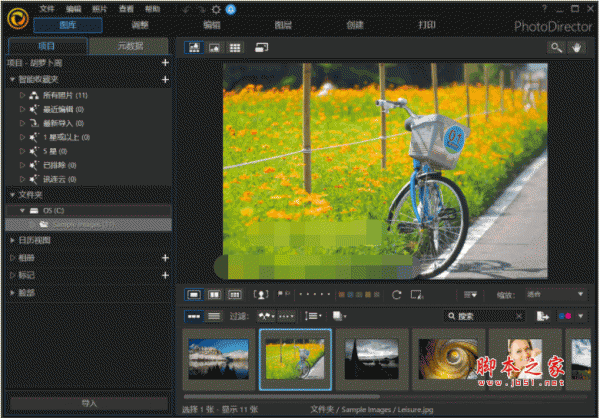Switch to the 调整 module tab
Screen dimensions: 600x418
140,24
